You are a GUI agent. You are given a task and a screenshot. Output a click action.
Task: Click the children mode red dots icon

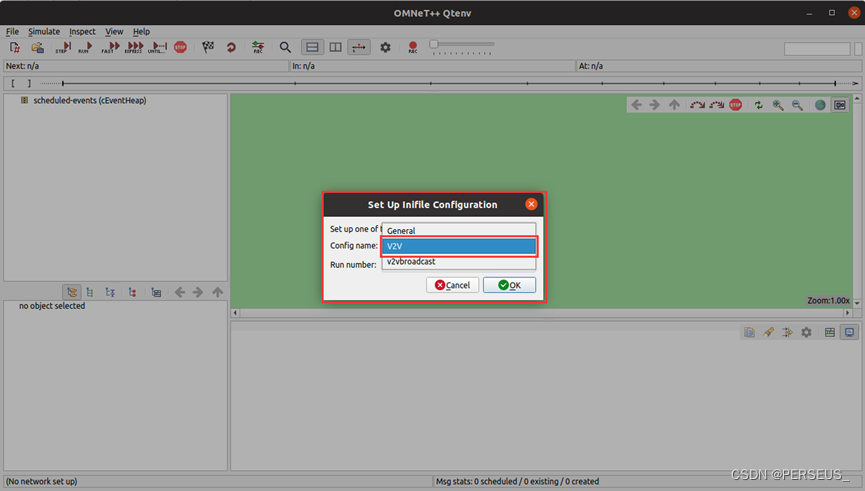coord(132,292)
